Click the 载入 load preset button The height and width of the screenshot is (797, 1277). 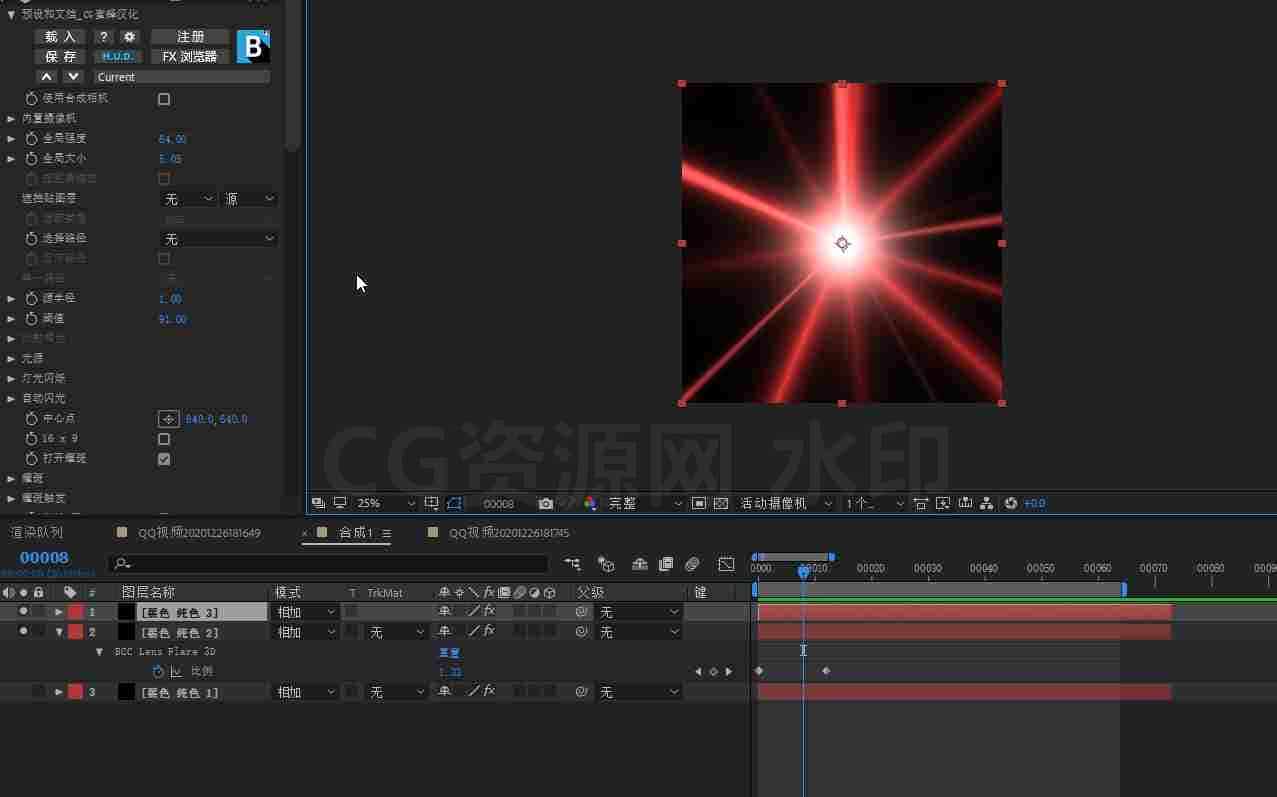tap(61, 37)
